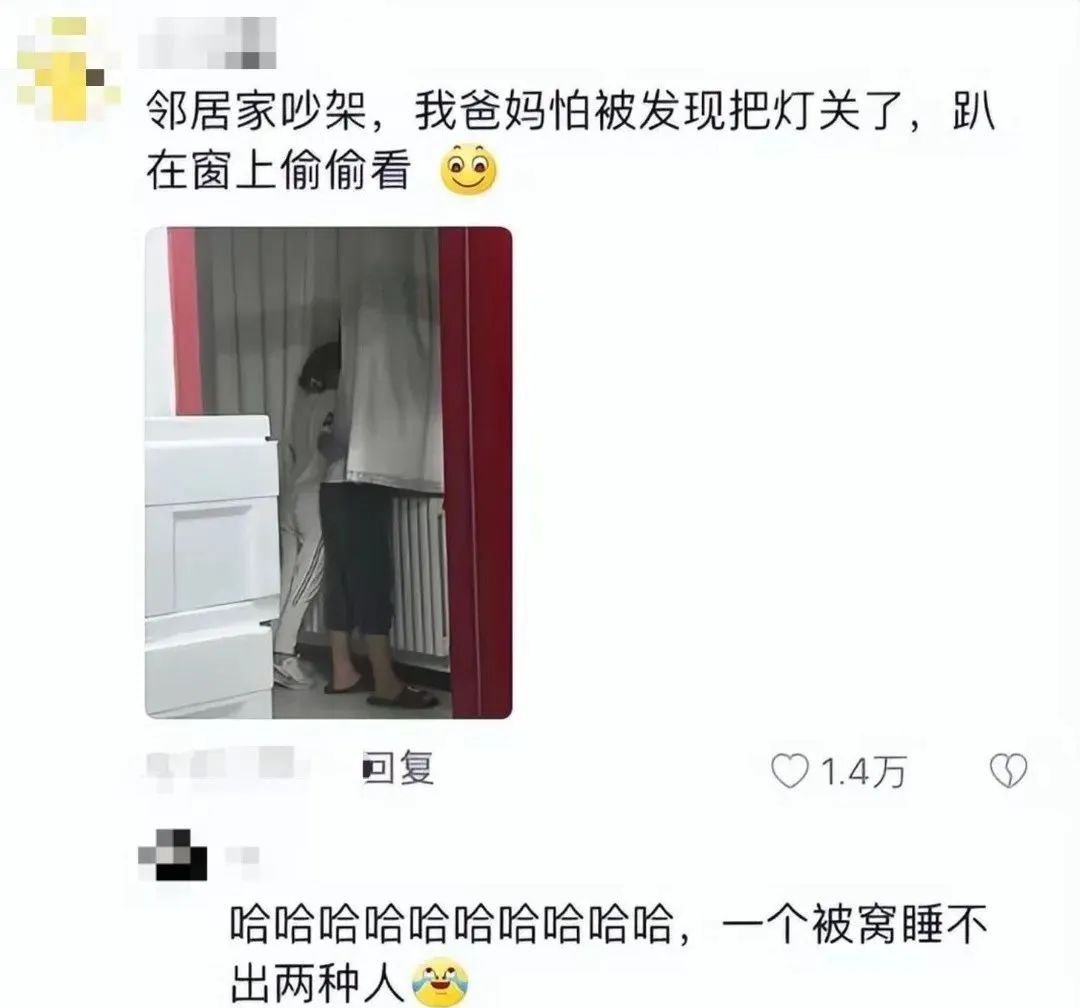Click the small dark icon before 回复

click(x=368, y=768)
